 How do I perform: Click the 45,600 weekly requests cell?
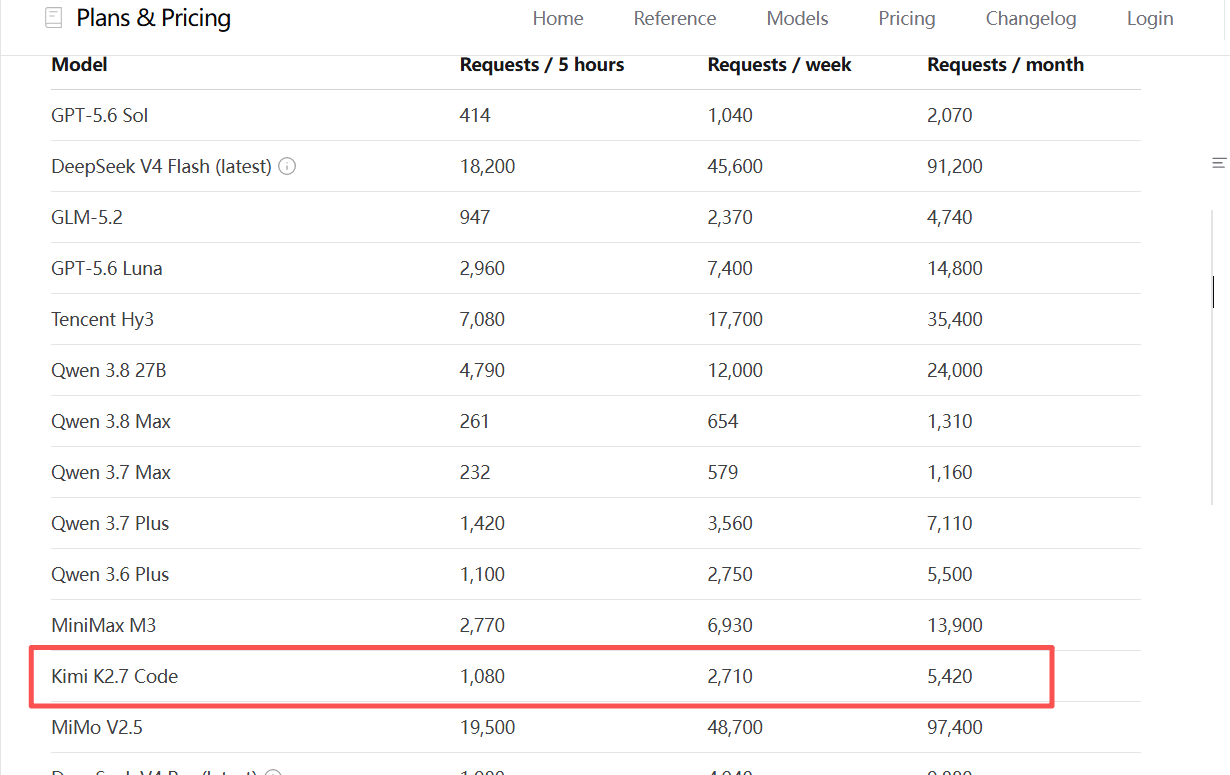coord(735,166)
